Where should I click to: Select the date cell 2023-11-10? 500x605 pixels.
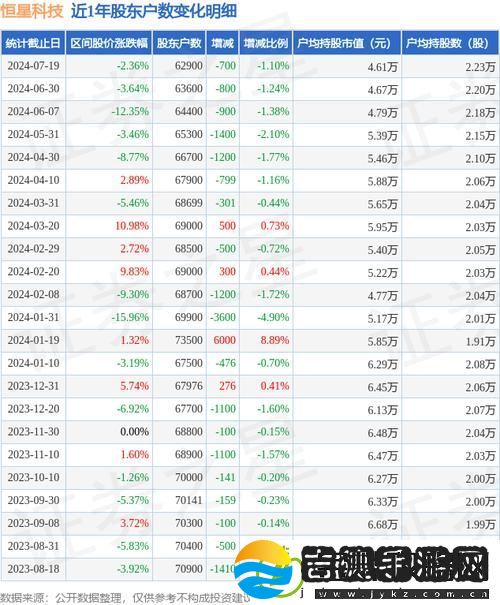(x=34, y=455)
